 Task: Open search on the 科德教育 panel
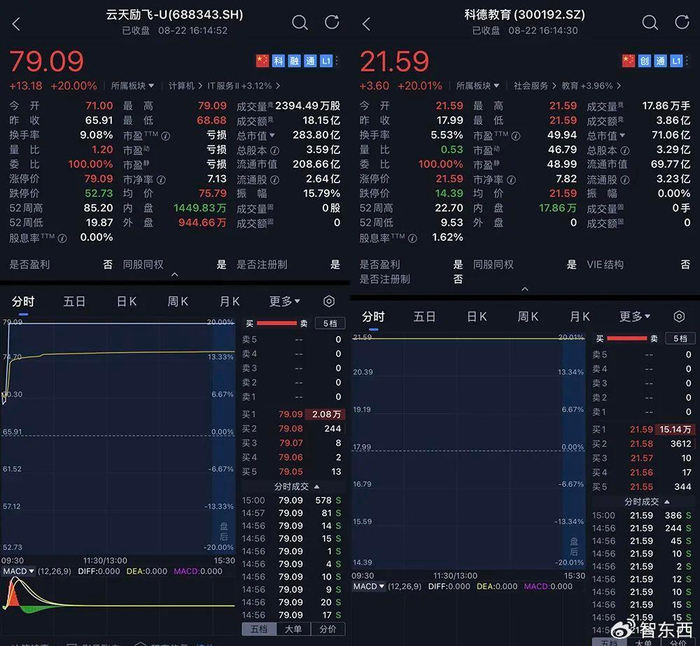650,22
